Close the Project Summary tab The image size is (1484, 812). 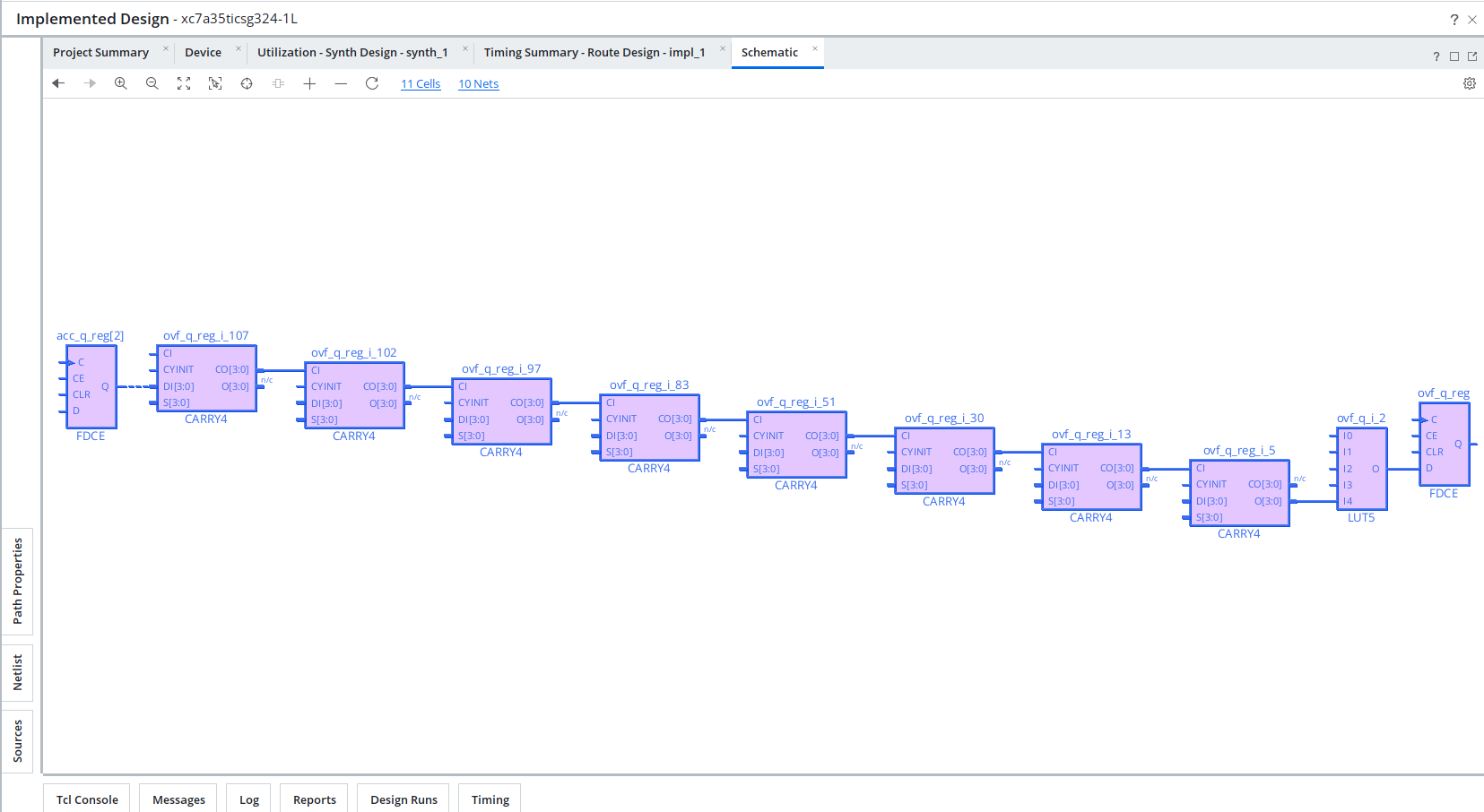[x=166, y=48]
